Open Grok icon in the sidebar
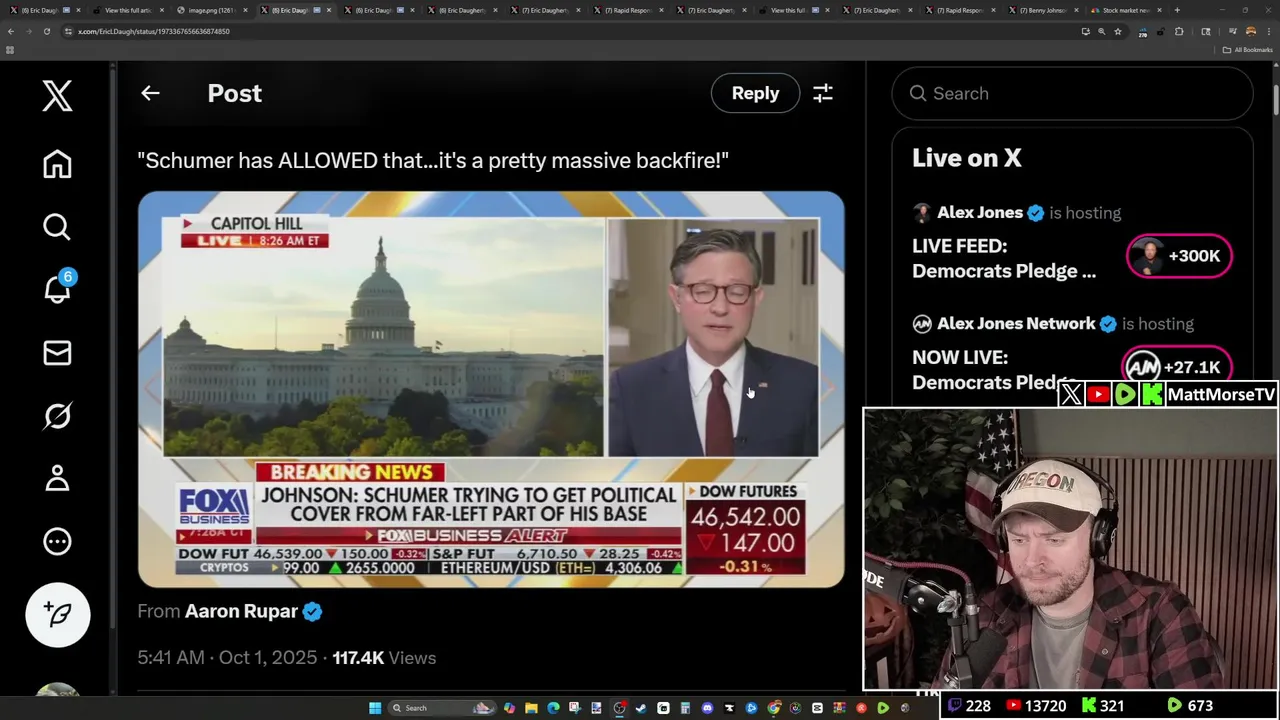The image size is (1280, 720). (57, 415)
